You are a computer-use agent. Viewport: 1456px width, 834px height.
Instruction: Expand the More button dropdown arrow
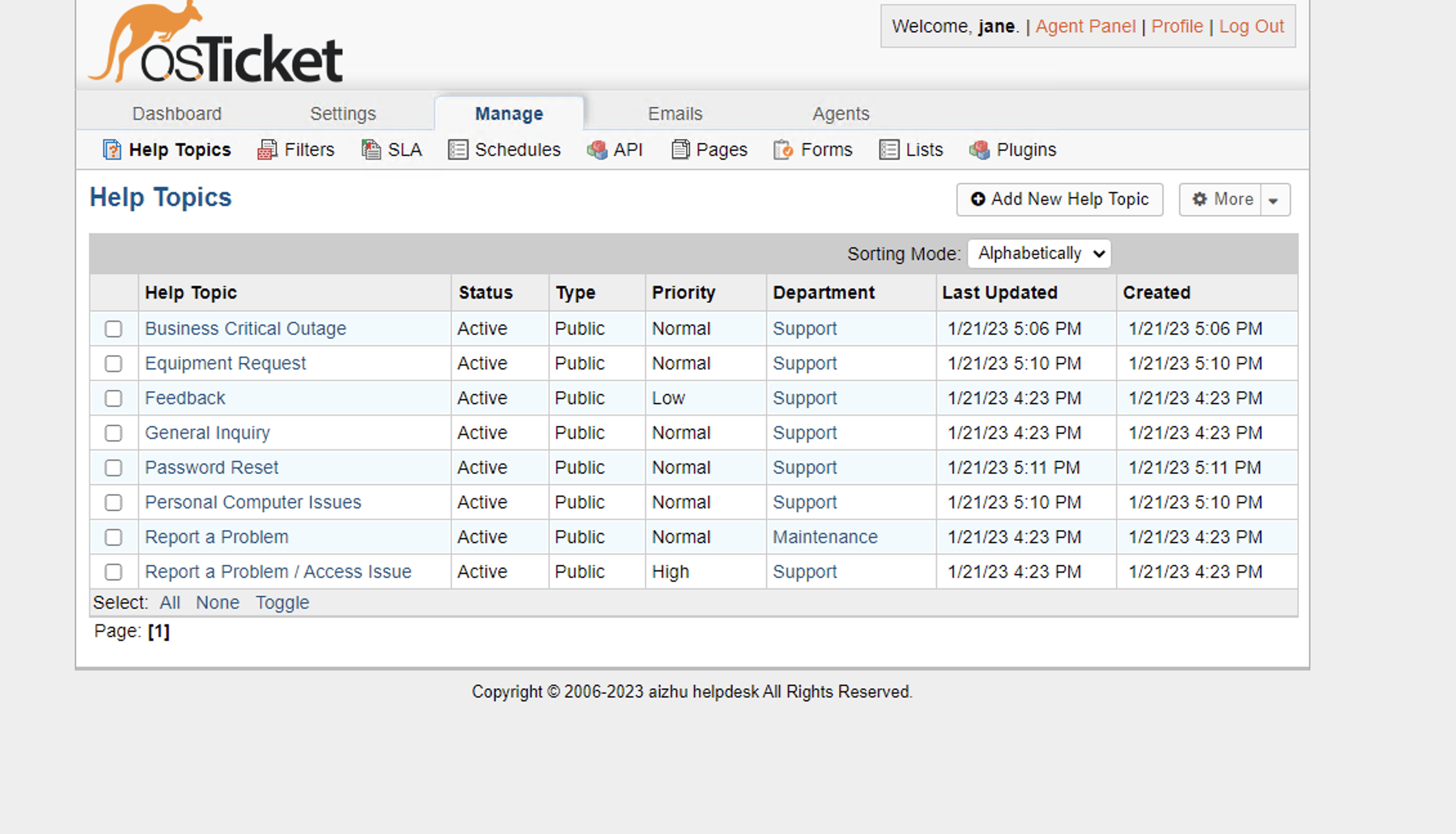tap(1274, 199)
